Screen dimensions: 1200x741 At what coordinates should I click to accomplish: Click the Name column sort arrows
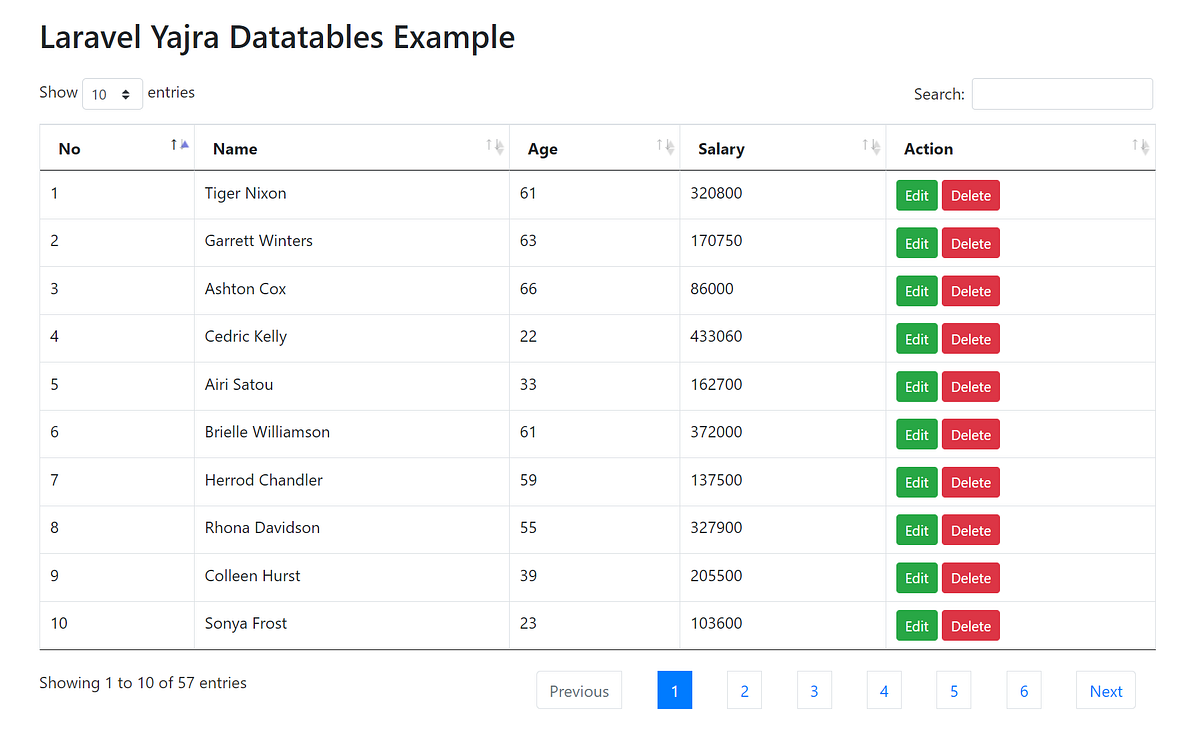coord(495,146)
